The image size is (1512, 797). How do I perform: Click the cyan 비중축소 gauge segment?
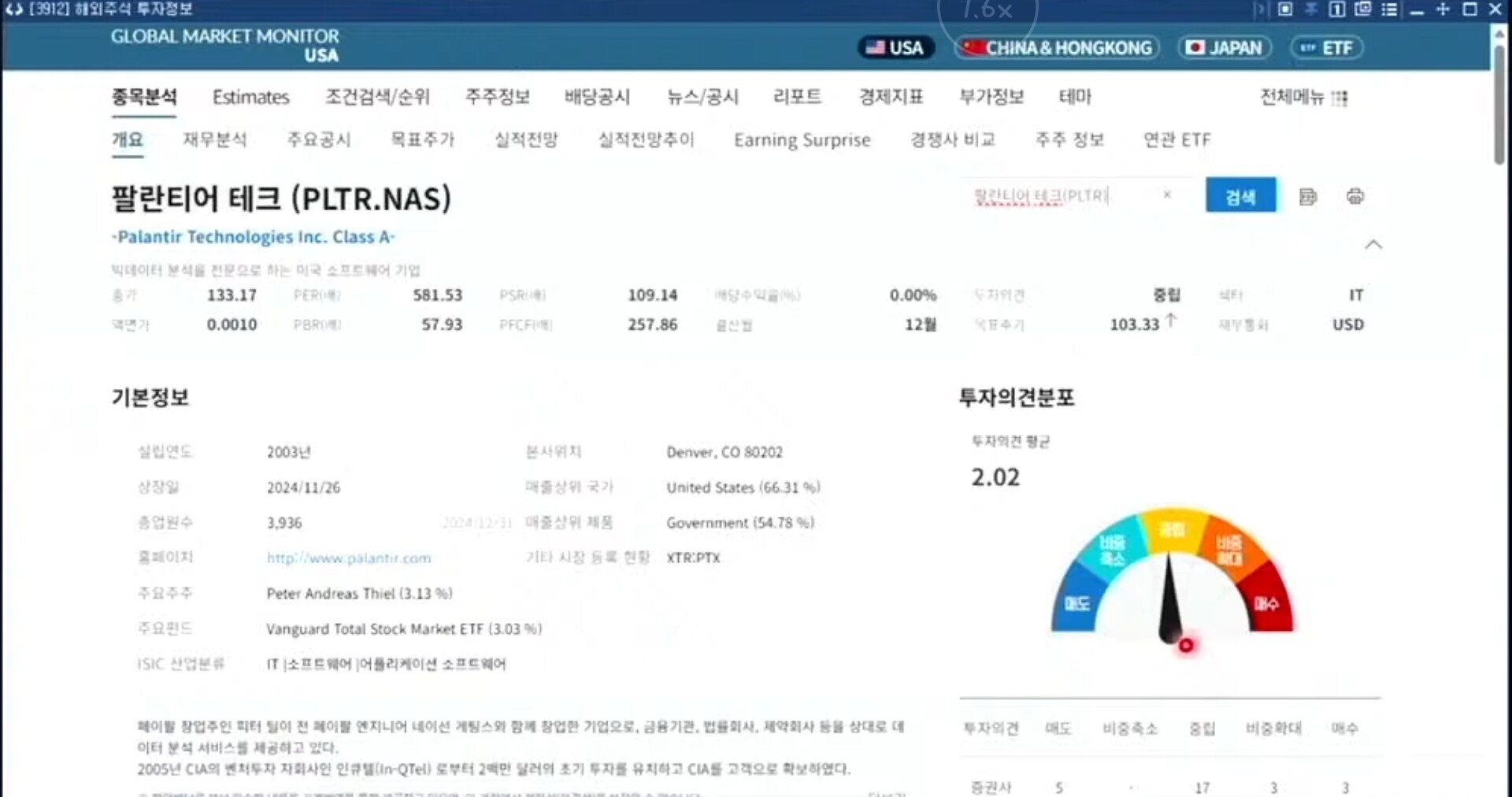tap(1112, 550)
